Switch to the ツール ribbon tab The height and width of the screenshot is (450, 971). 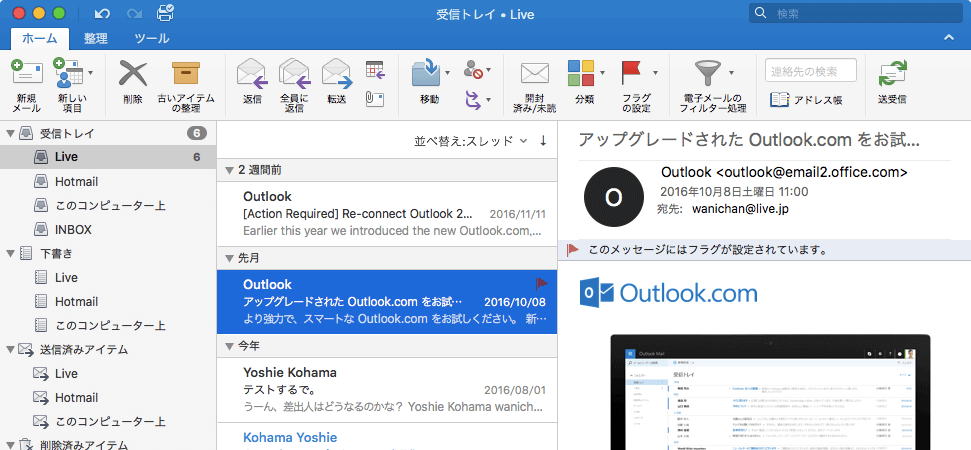click(152, 38)
